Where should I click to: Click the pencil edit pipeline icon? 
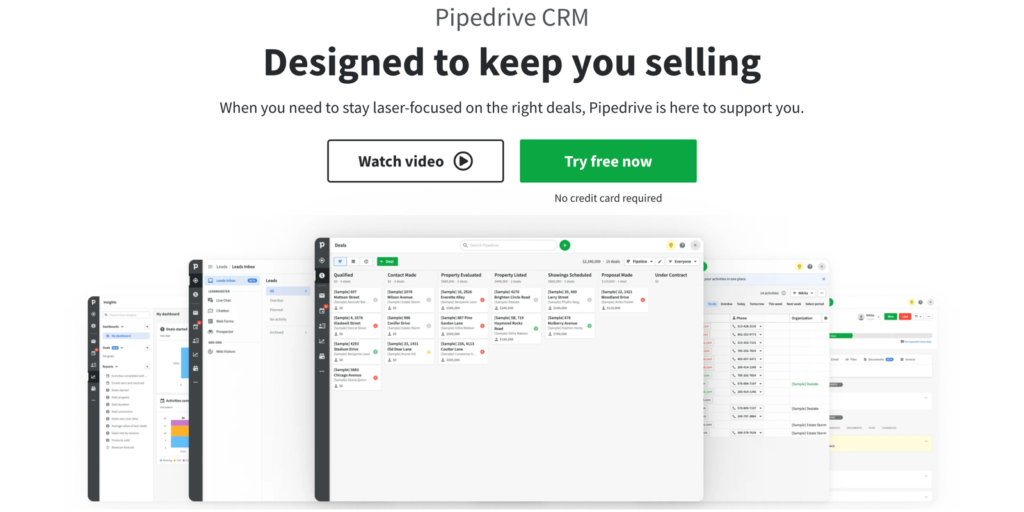(x=660, y=261)
